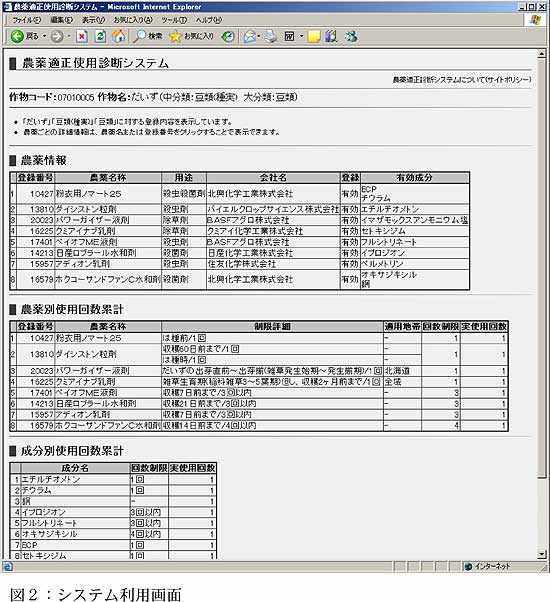This screenshot has width=550, height=602.
Task: Open the ヘルプ(H) menu
Action: pyautogui.click(x=208, y=20)
